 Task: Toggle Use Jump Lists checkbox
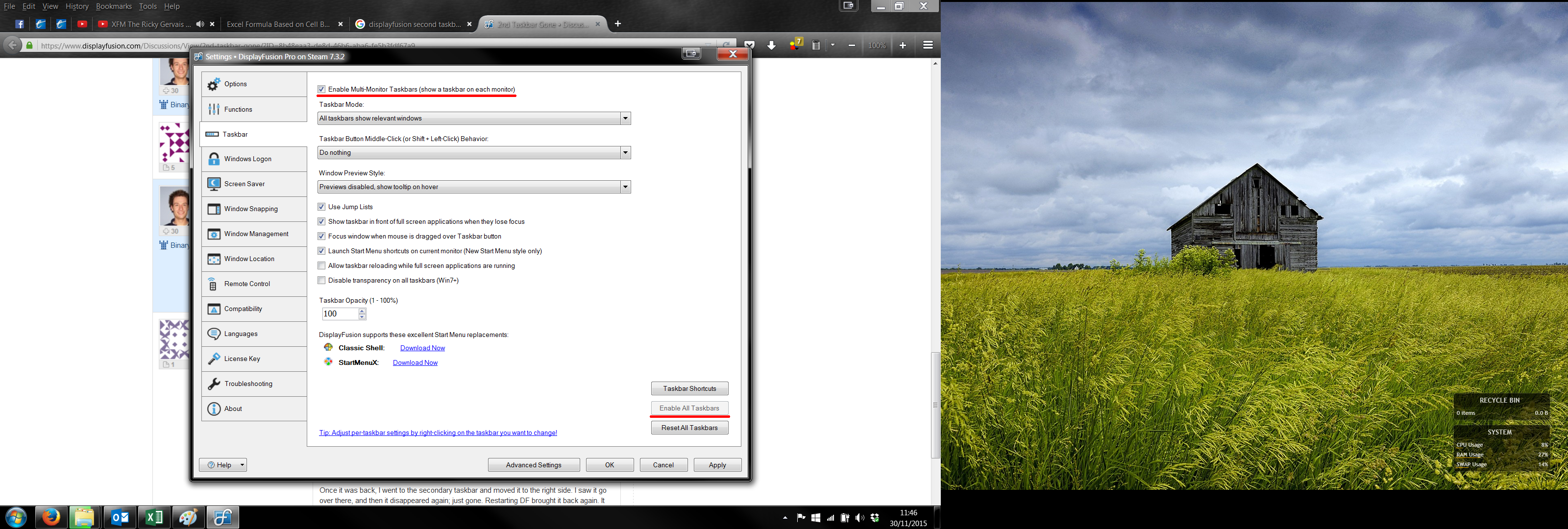pyautogui.click(x=321, y=207)
